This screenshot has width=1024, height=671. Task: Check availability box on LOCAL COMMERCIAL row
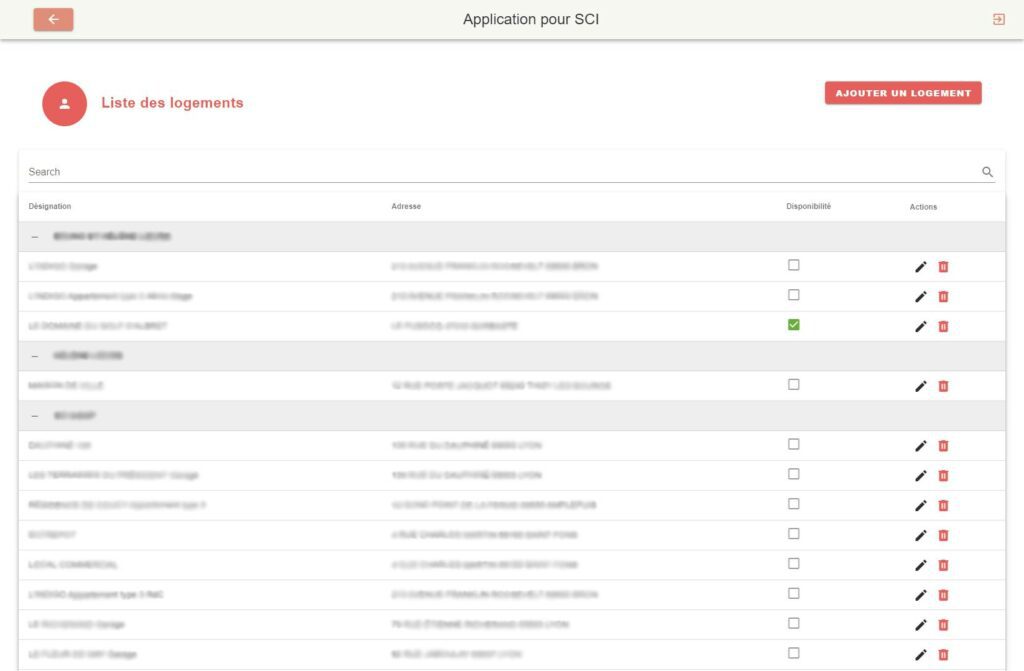pos(794,563)
